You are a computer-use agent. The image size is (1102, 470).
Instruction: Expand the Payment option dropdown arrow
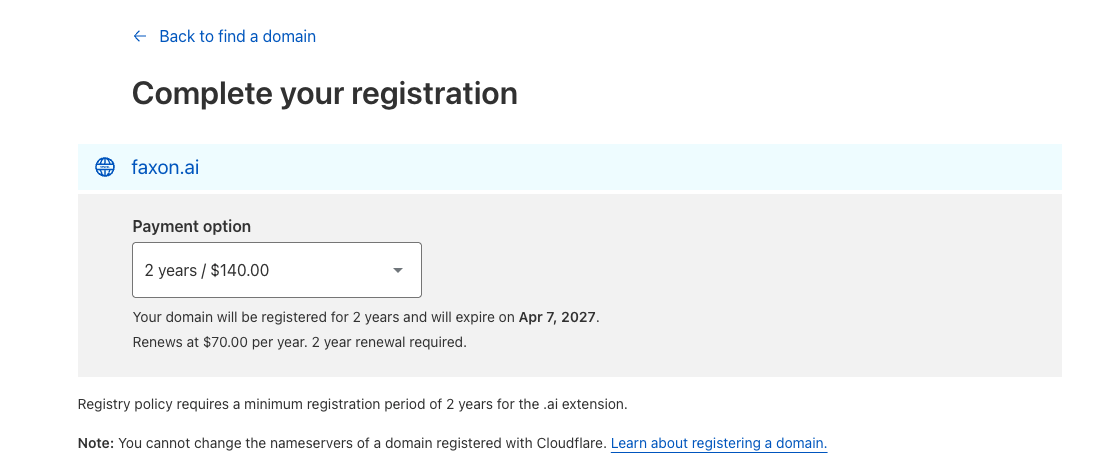pyautogui.click(x=397, y=270)
